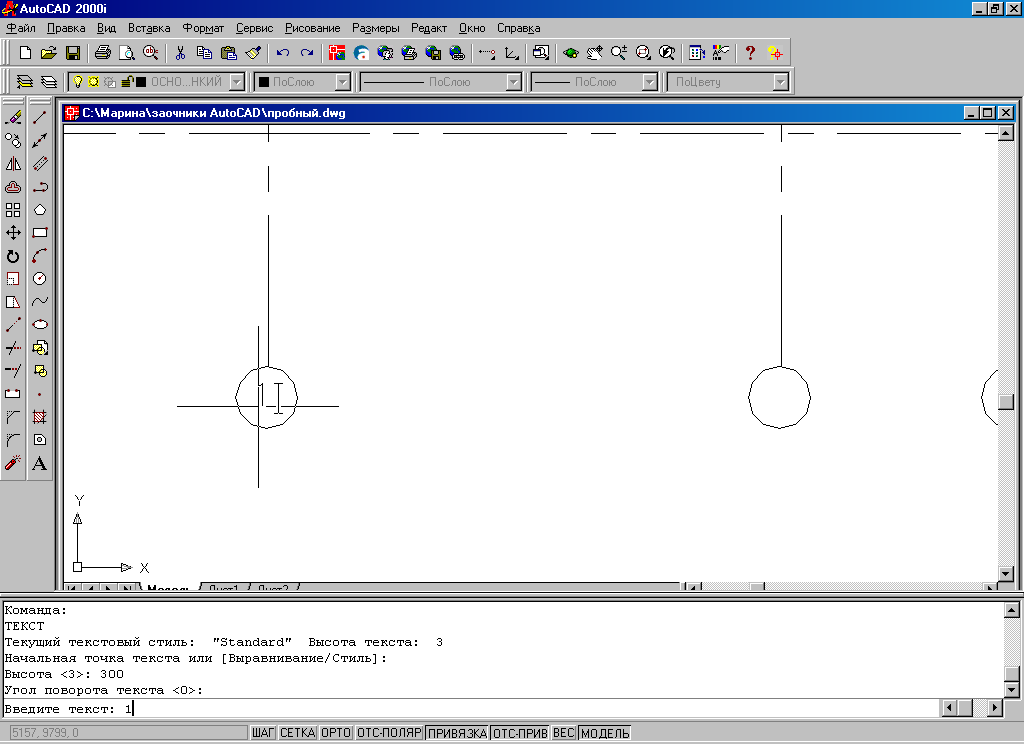This screenshot has height=744, width=1024.
Task: Toggle ПРИВЯЗКА object snap
Action: (x=457, y=733)
